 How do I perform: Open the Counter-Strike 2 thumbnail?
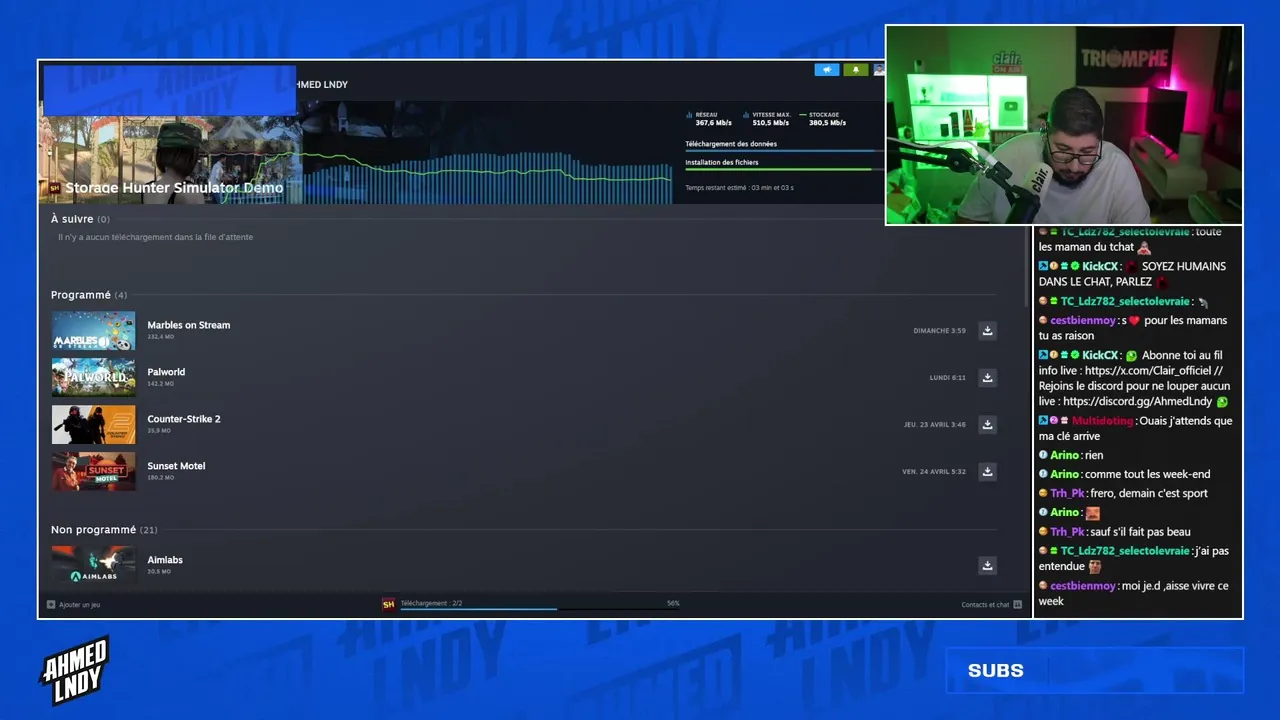[x=93, y=425]
